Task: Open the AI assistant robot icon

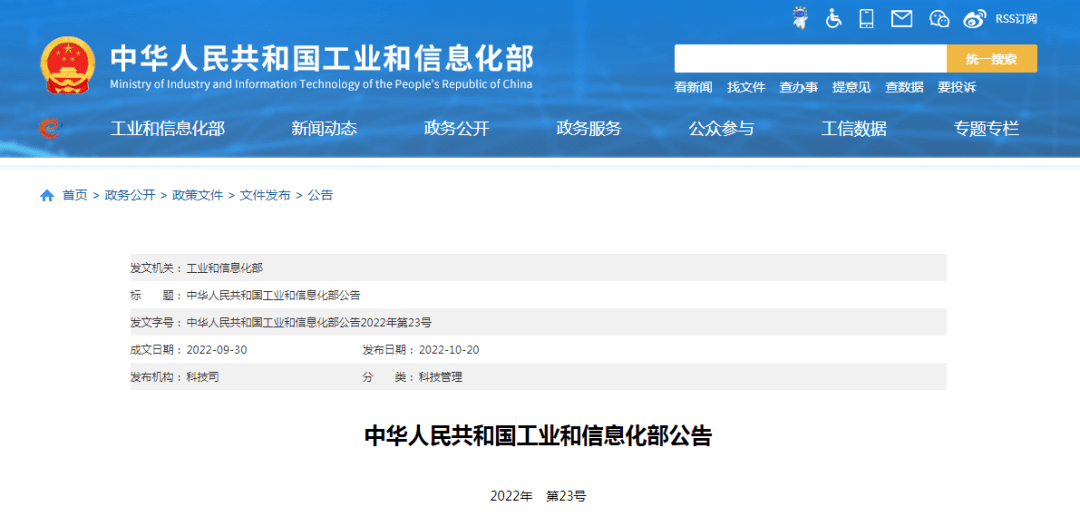Action: 800,18
